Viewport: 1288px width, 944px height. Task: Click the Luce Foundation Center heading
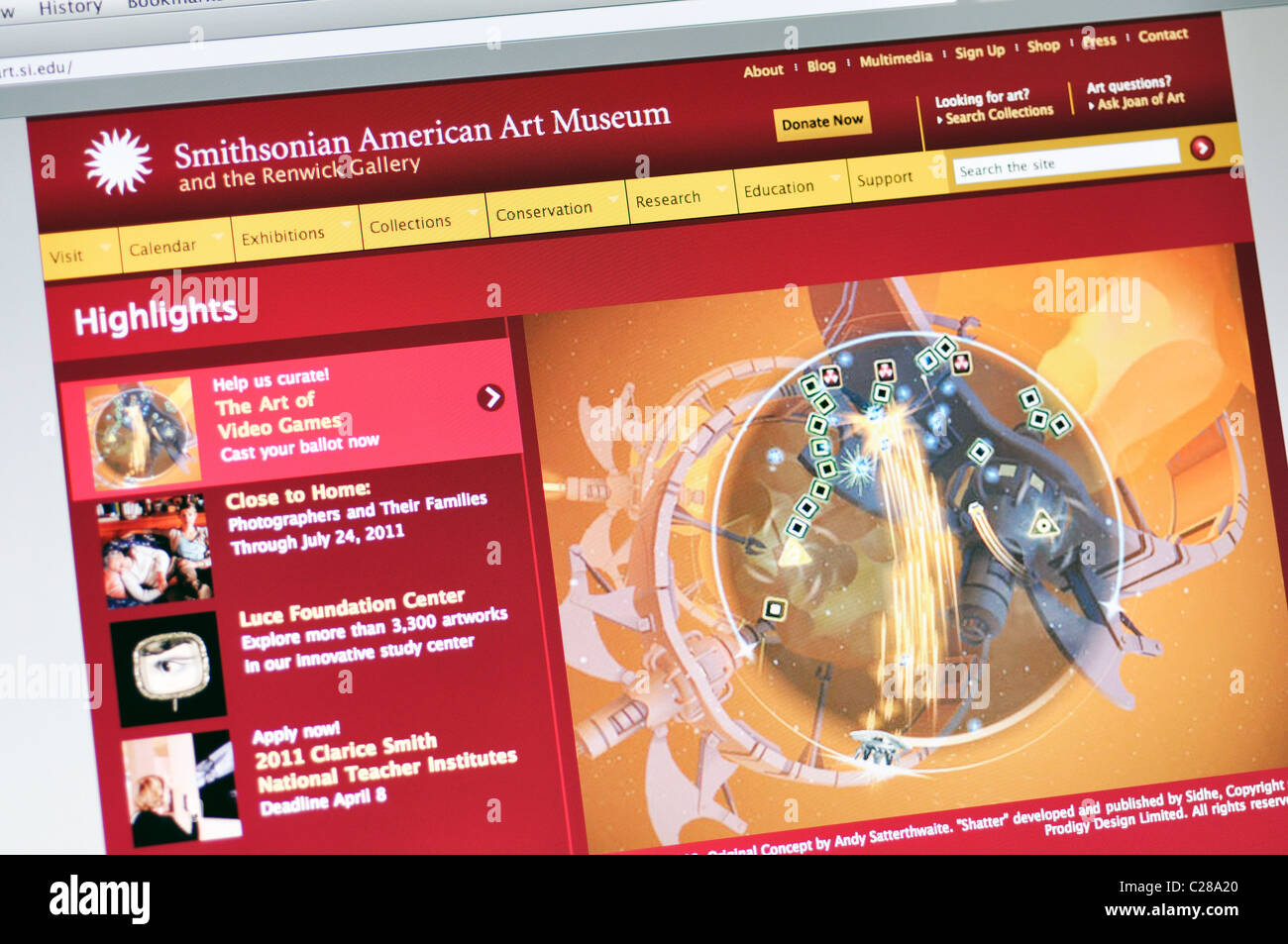point(352,607)
